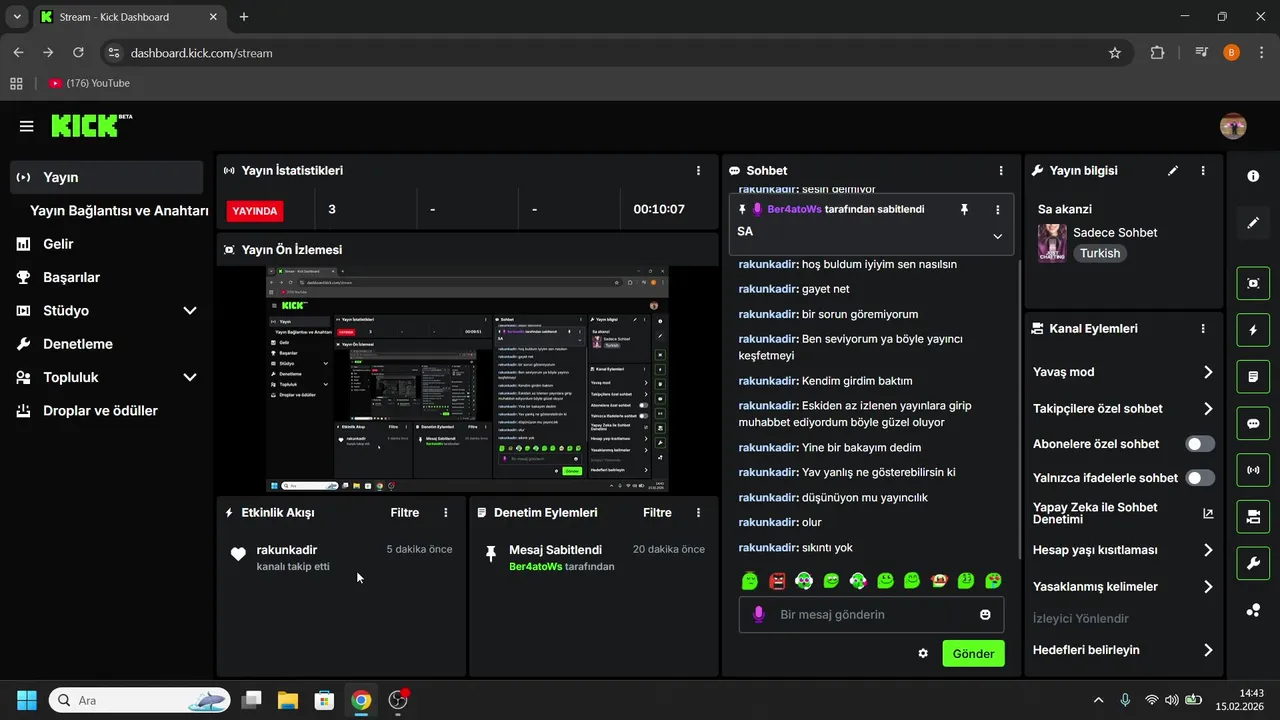1280x720 pixels.
Task: Focus the Bir mesaj gönderin field
Action: click(x=871, y=614)
